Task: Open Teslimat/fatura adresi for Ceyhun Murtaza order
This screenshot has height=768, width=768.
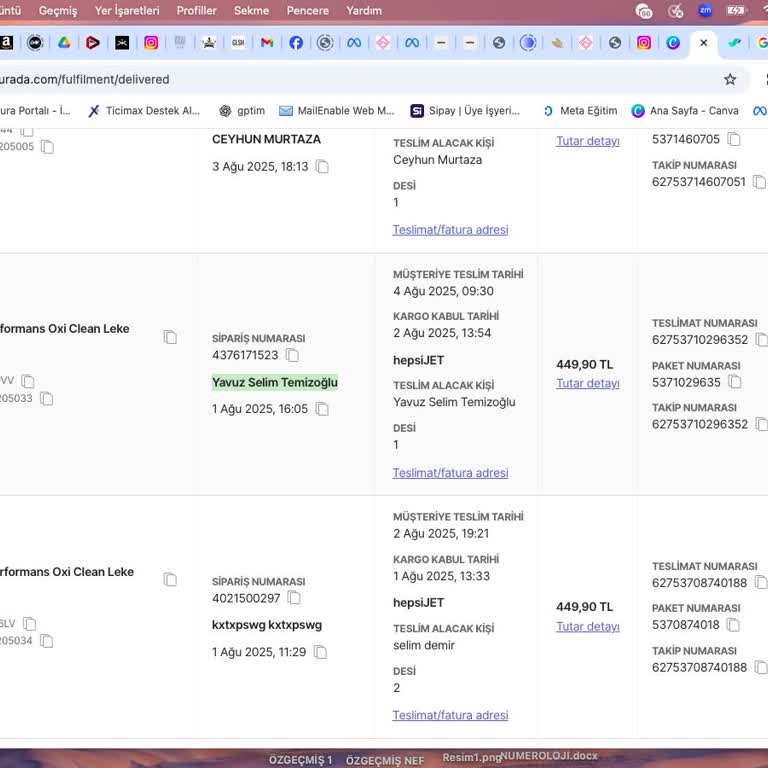Action: pyautogui.click(x=450, y=230)
